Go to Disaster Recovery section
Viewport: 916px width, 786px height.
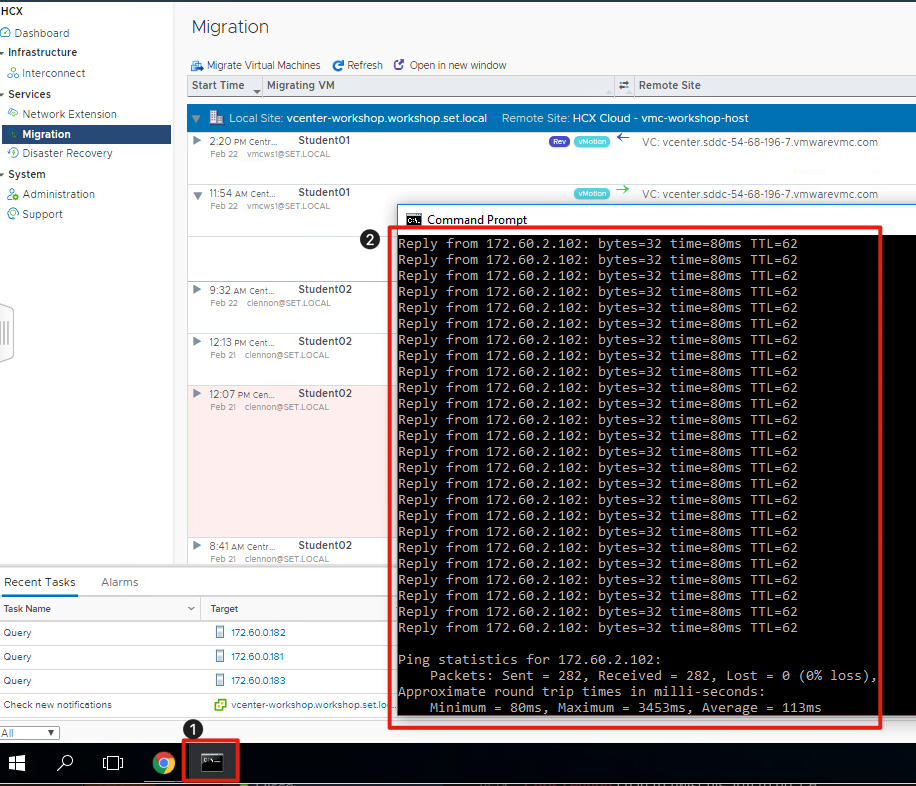pyautogui.click(x=67, y=153)
